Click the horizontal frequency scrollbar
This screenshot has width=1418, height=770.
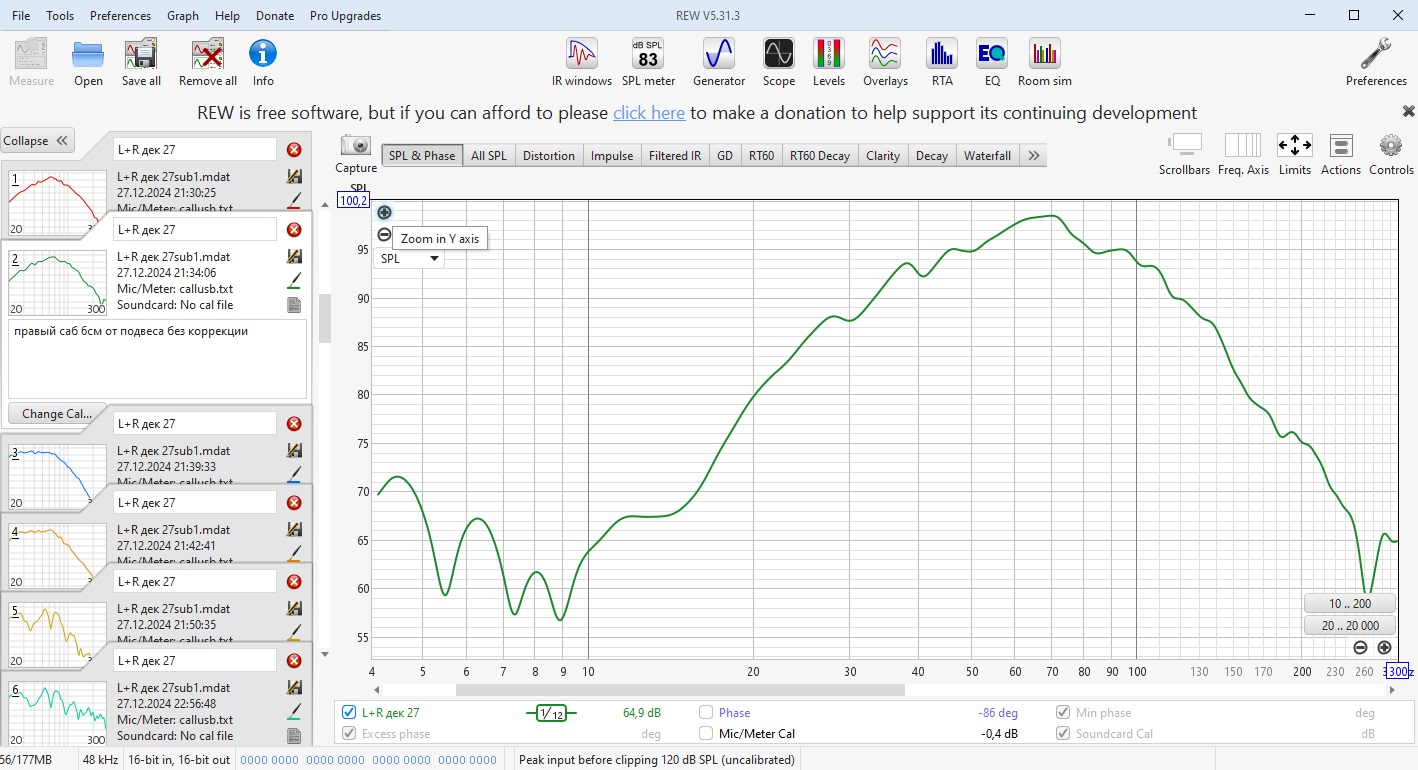(680, 690)
